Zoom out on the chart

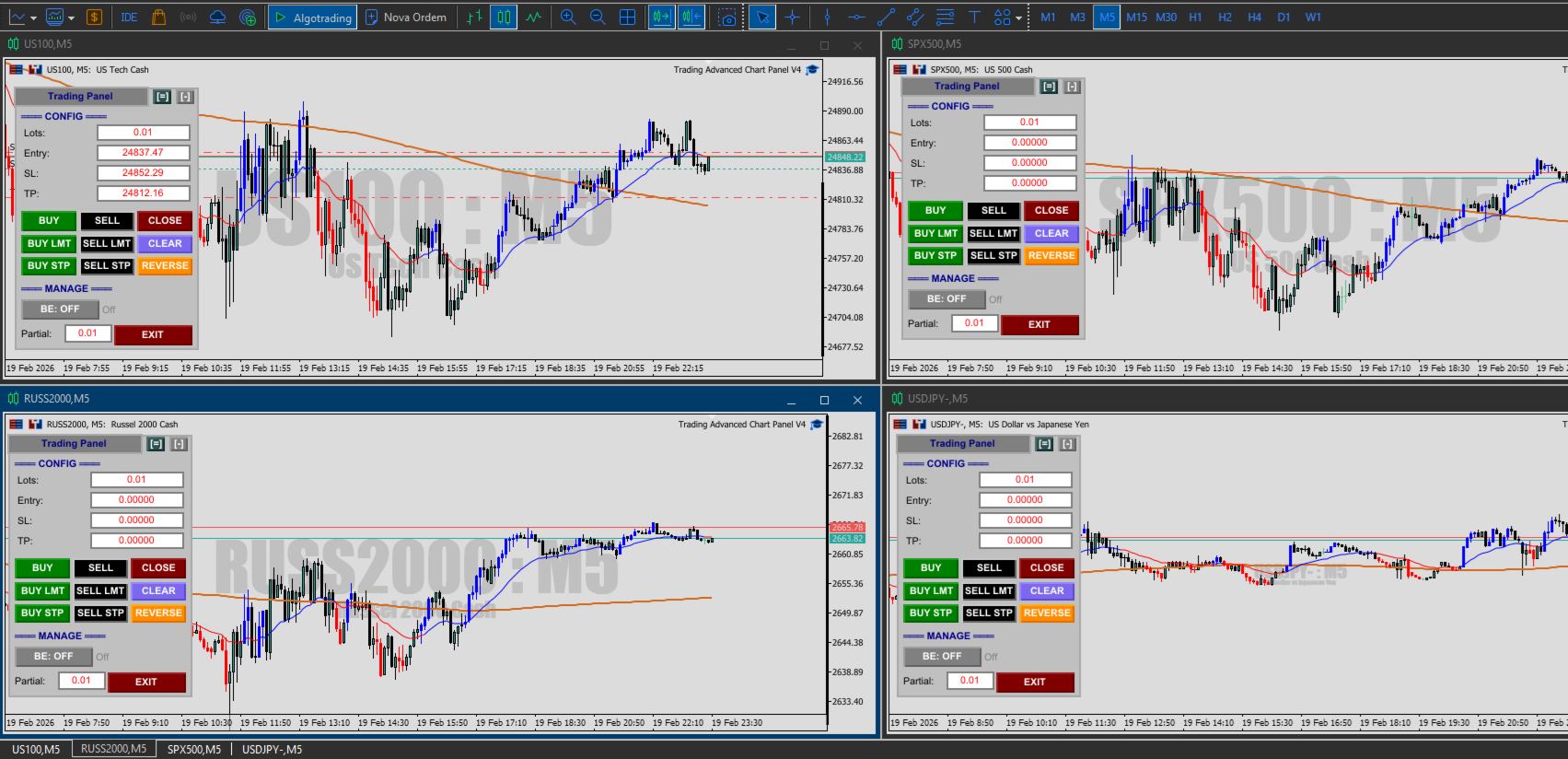[x=598, y=18]
